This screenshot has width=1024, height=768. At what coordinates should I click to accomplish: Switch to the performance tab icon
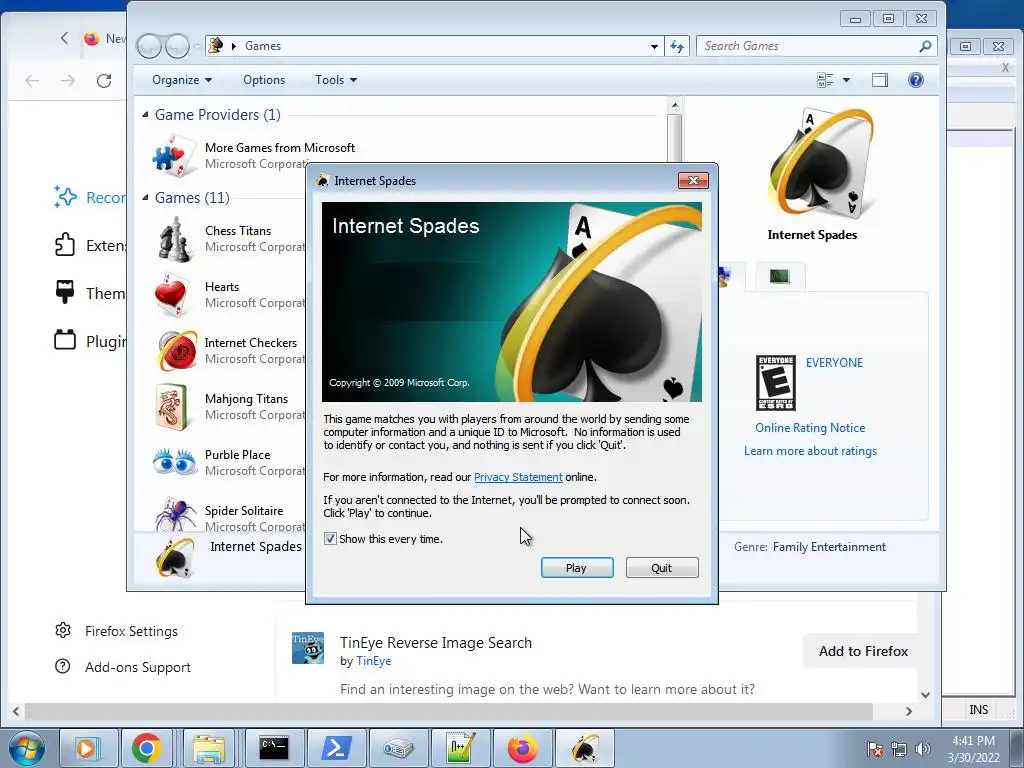pos(780,277)
